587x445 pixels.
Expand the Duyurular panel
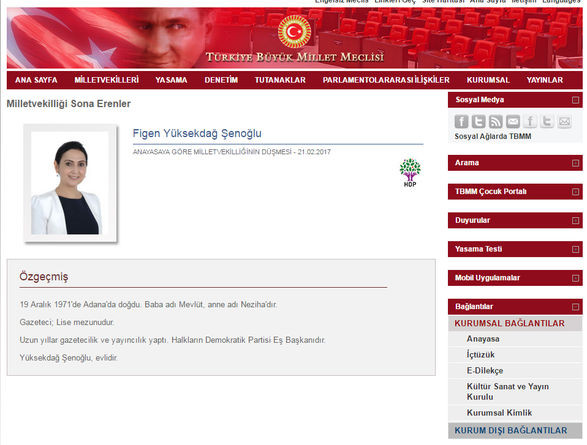[575, 220]
